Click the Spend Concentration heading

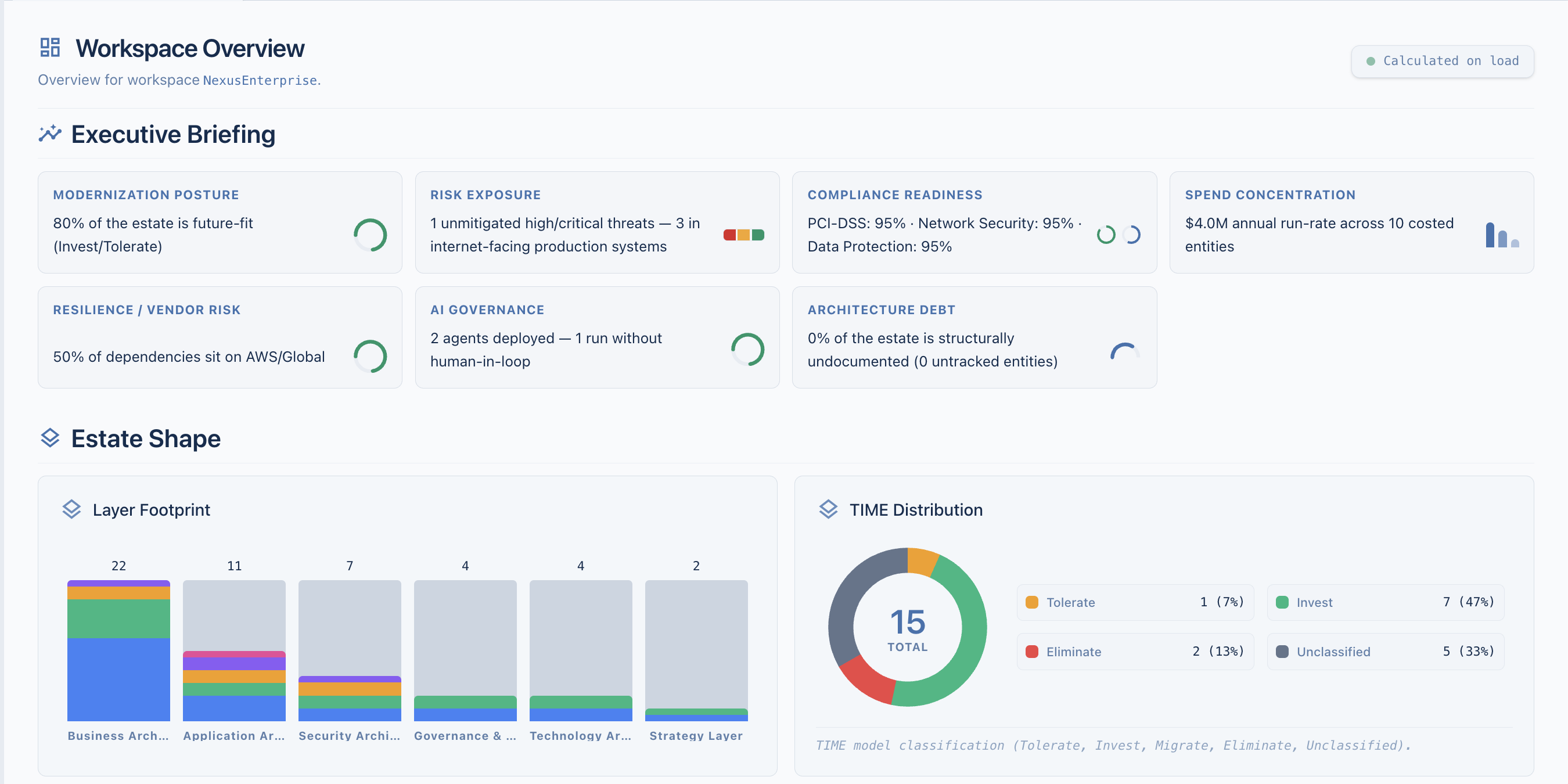pos(1269,195)
